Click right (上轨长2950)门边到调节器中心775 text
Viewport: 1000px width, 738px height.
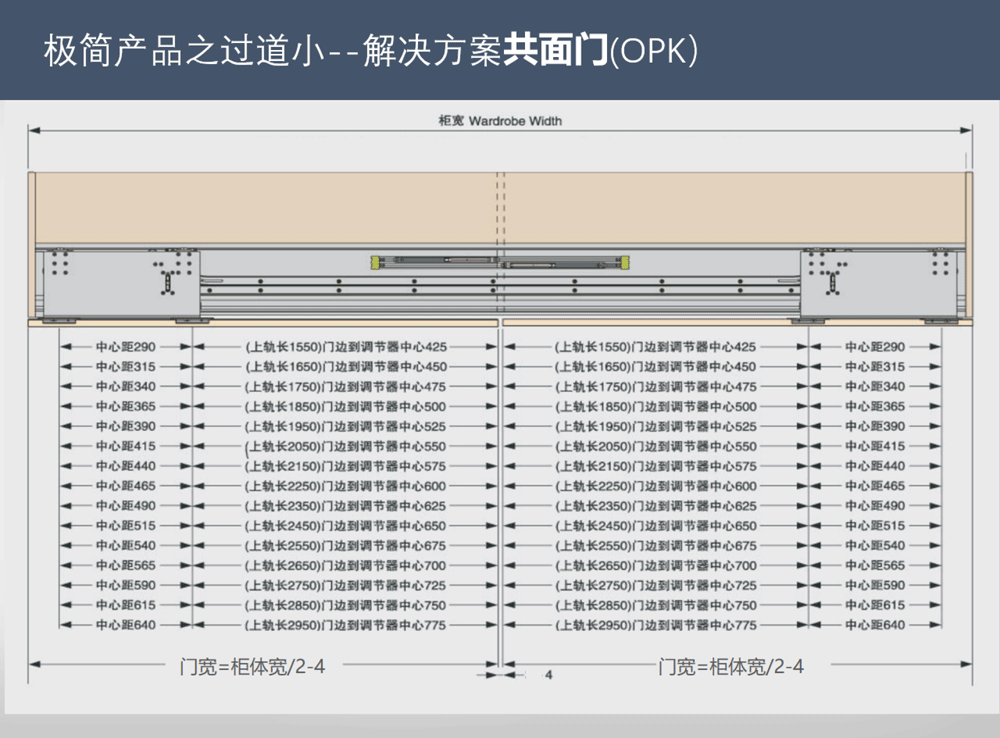(x=655, y=625)
